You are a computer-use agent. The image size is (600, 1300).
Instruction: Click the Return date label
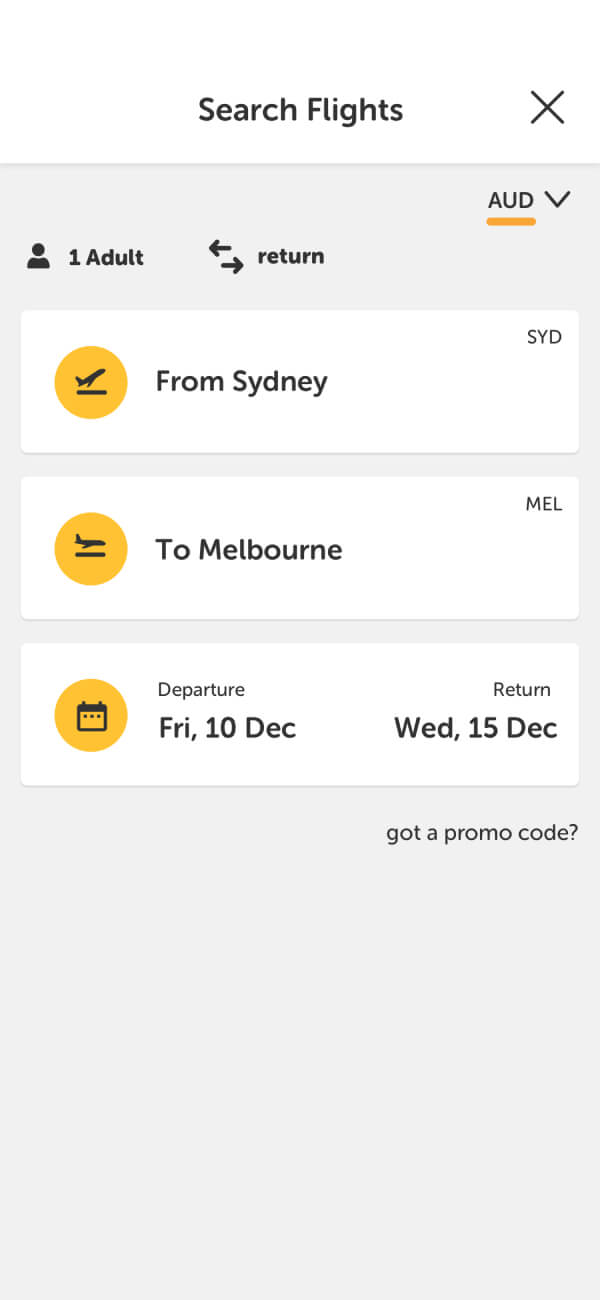pyautogui.click(x=521, y=690)
